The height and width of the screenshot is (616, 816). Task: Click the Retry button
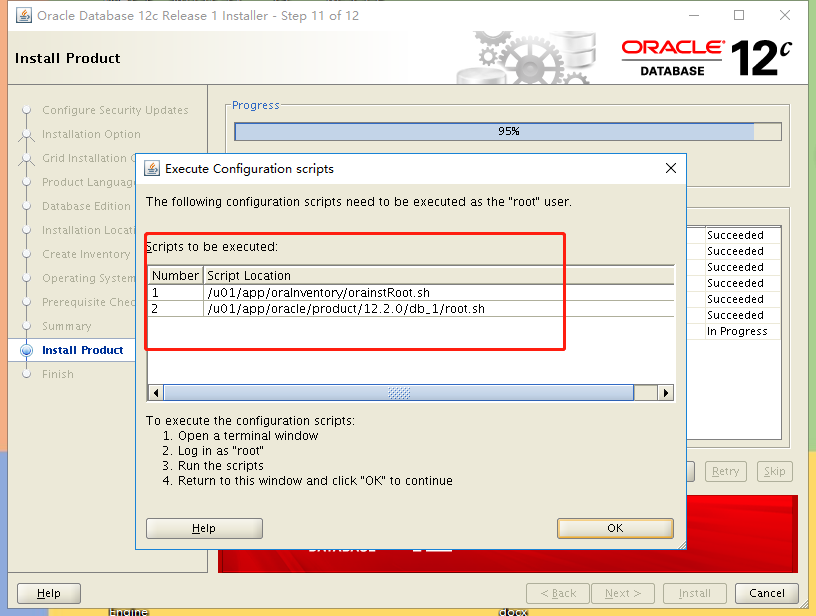[725, 471]
